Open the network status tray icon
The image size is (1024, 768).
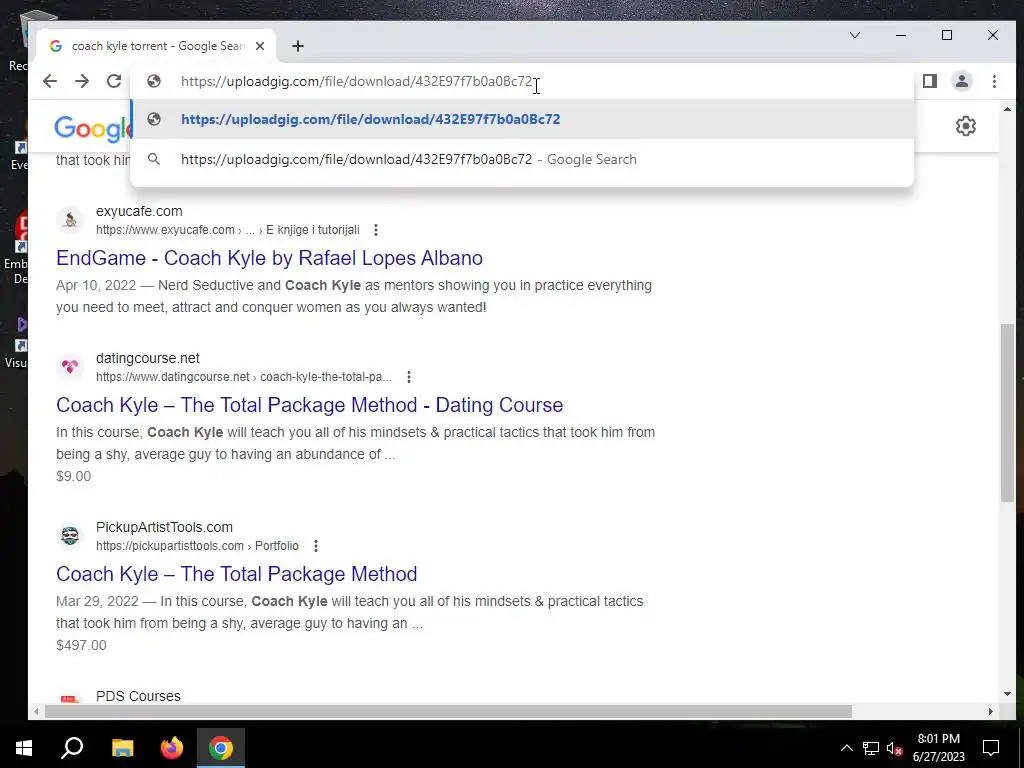click(871, 748)
